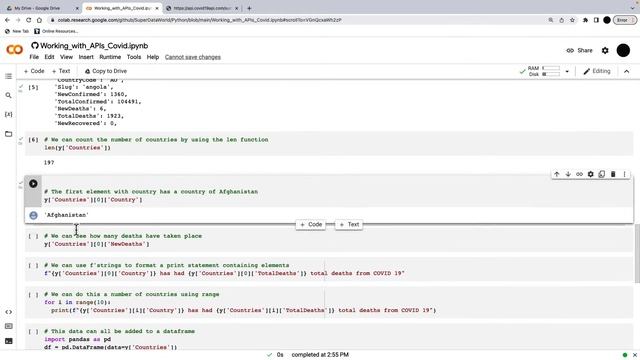Click the Disk usage bar
The width and height of the screenshot is (640, 360).
point(551,74)
